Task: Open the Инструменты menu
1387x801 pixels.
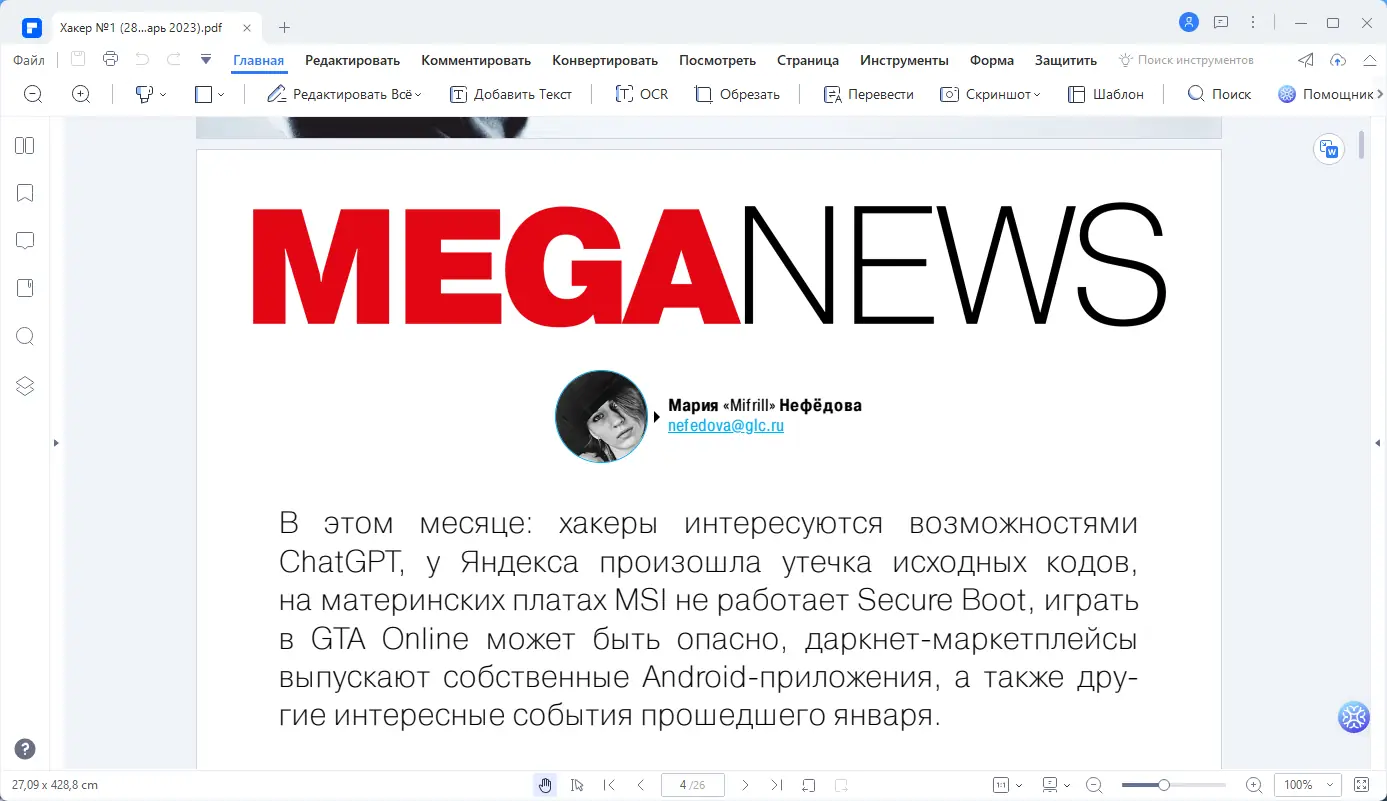Action: [x=903, y=60]
